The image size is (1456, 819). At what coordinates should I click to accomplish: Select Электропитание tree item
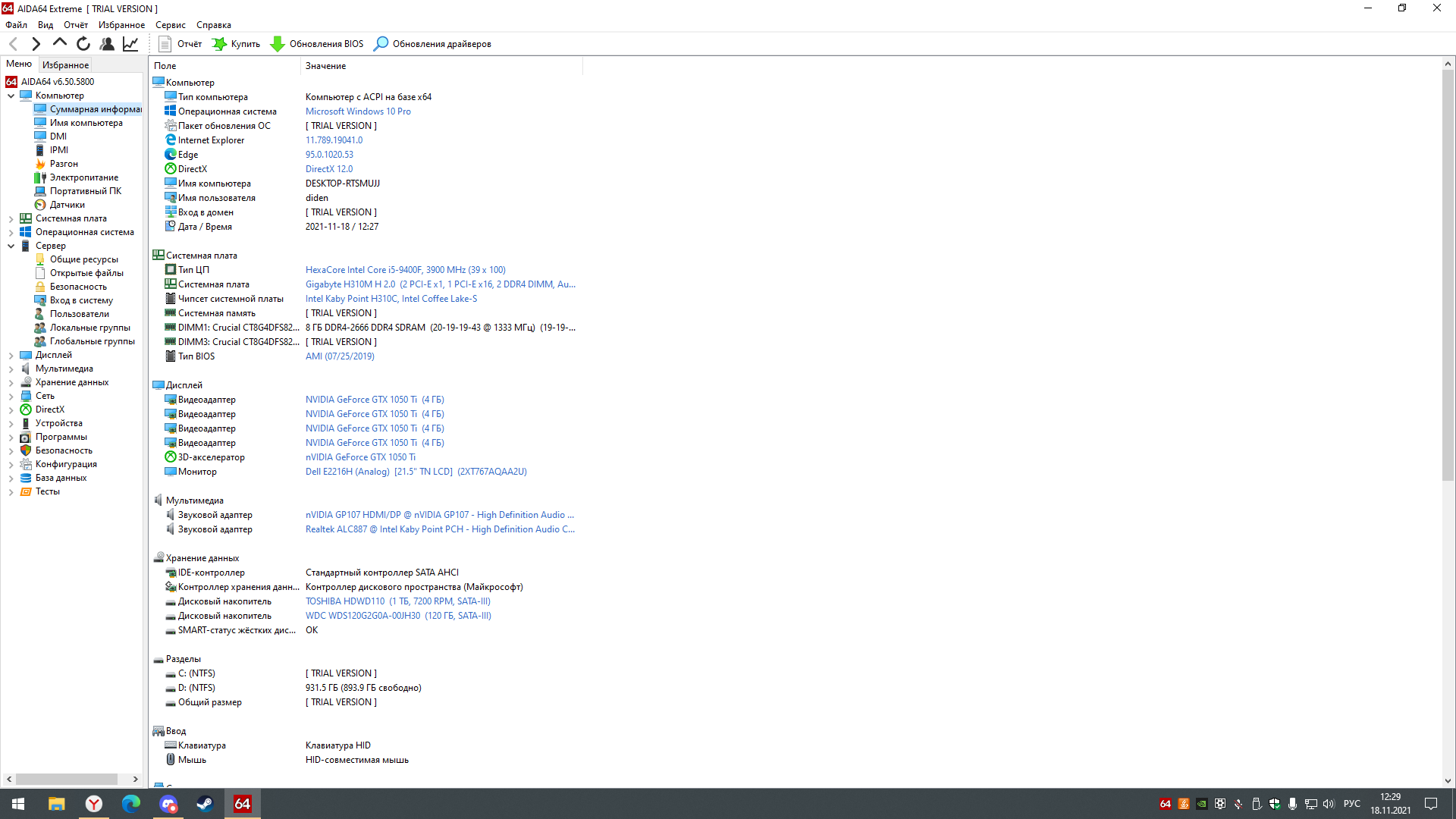[x=77, y=177]
